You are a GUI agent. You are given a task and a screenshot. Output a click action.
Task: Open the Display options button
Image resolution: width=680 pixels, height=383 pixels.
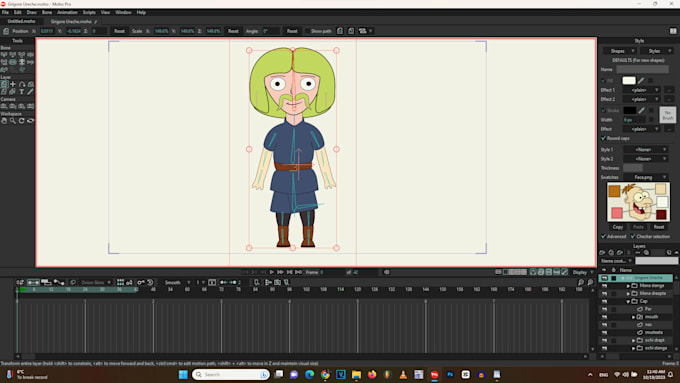(x=582, y=272)
